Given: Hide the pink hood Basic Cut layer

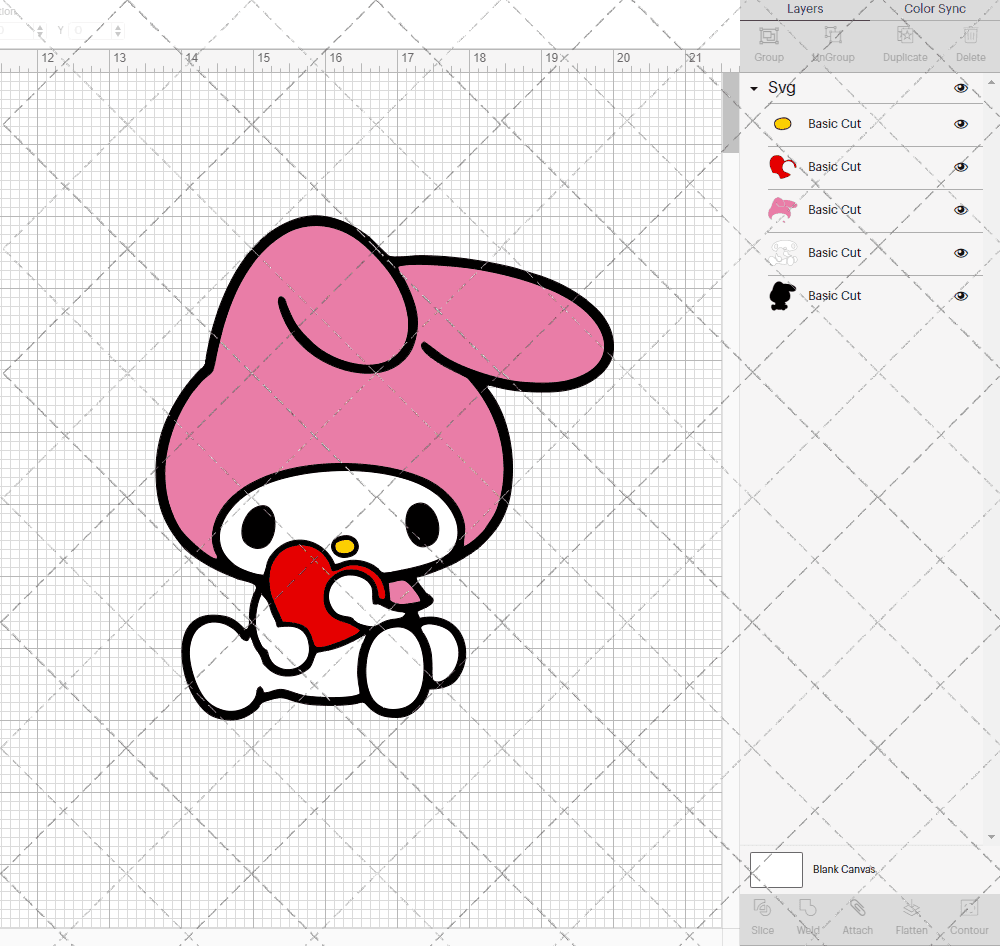Looking at the screenshot, I should 960,210.
